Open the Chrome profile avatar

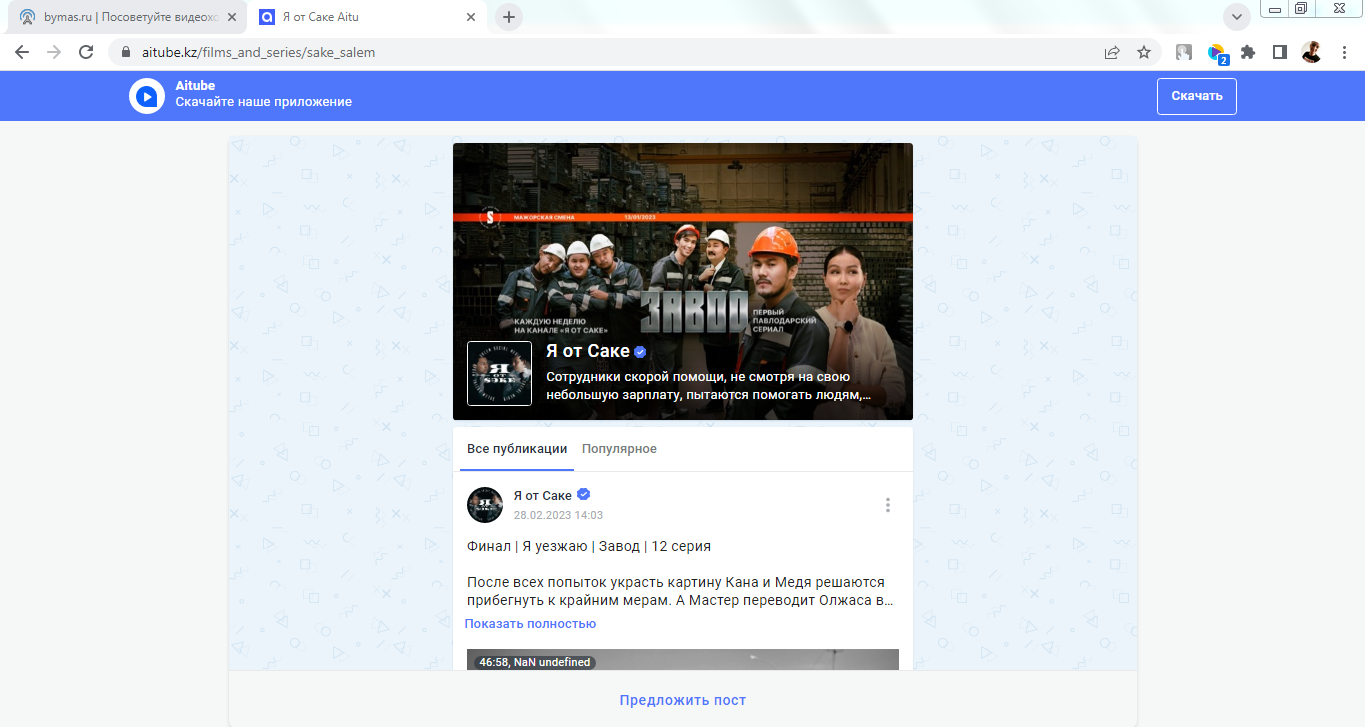(x=1311, y=52)
